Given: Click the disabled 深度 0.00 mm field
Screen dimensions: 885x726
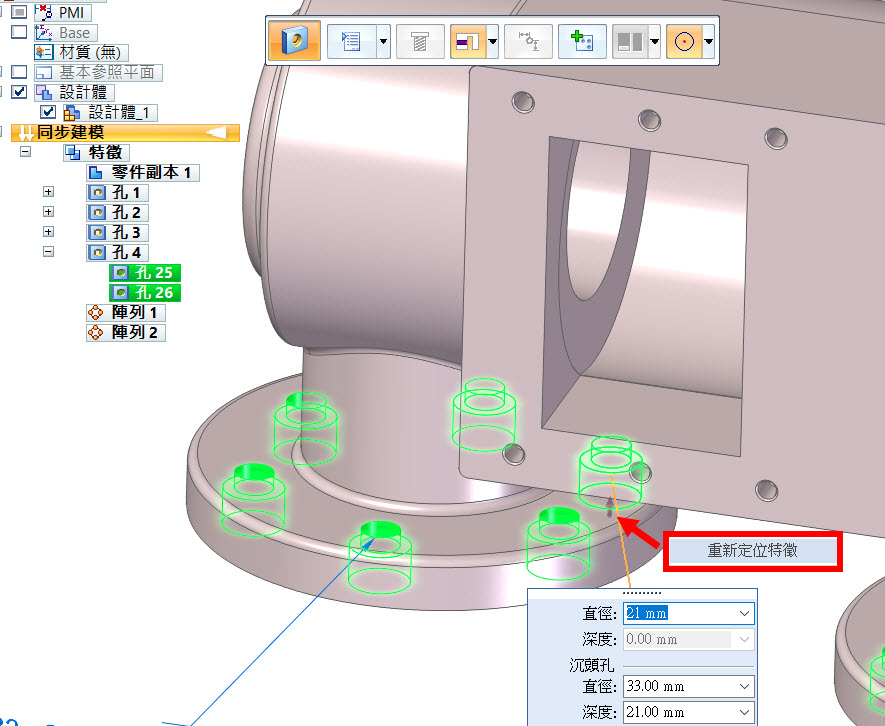Looking at the screenshot, I should point(688,640).
